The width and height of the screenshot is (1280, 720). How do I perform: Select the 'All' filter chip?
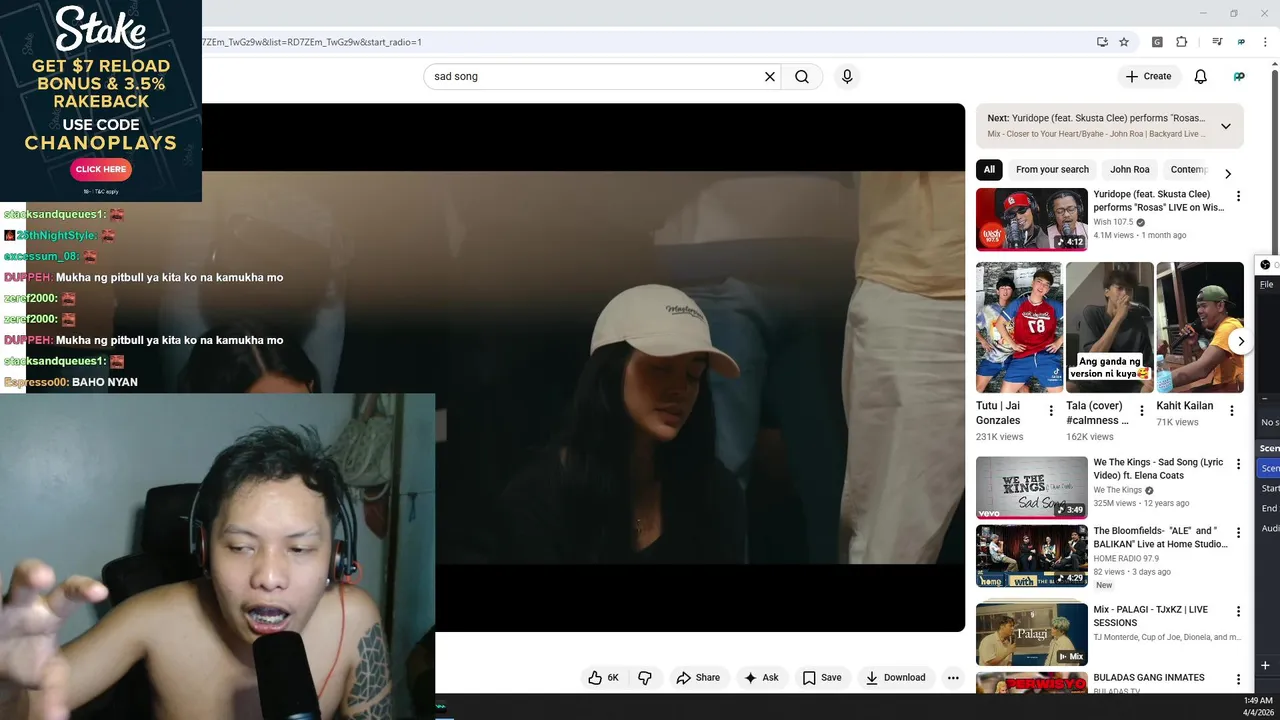989,170
